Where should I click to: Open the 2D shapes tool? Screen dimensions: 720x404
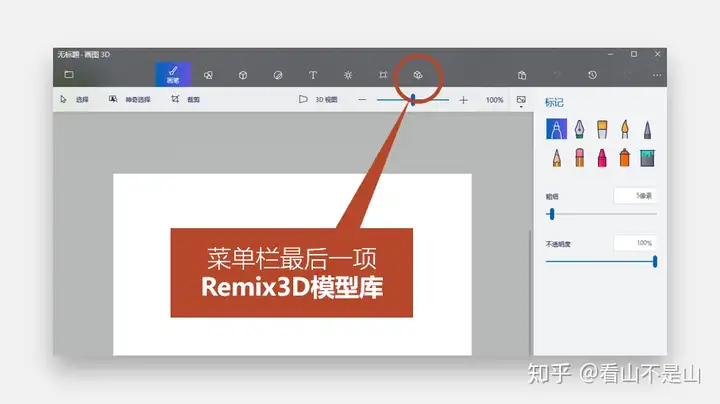208,75
